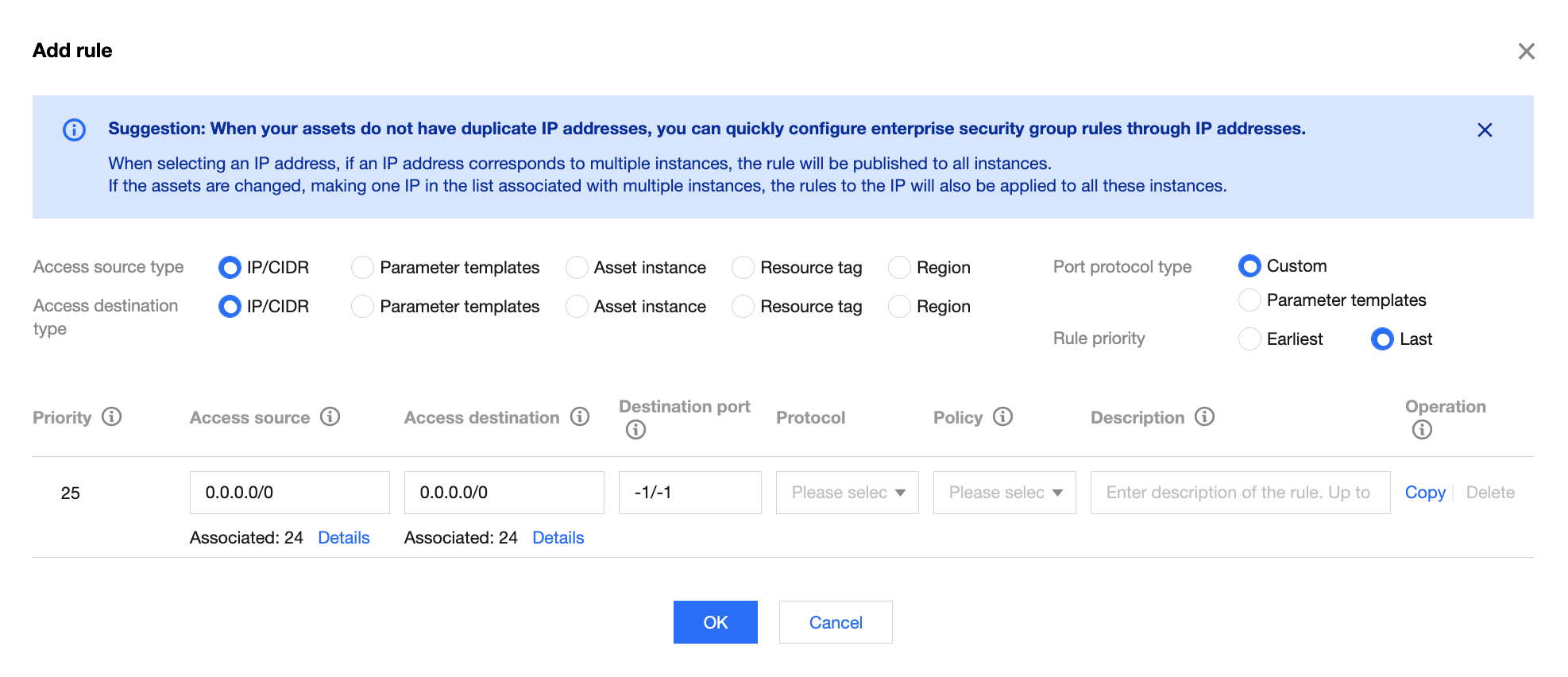Click the Access source info icon

point(330,416)
